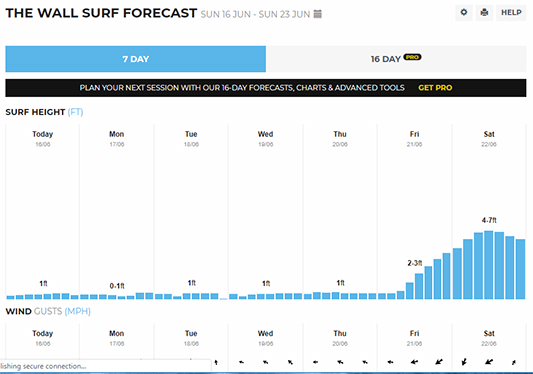Click the Wed 19/06 wind column header

[x=265, y=338]
